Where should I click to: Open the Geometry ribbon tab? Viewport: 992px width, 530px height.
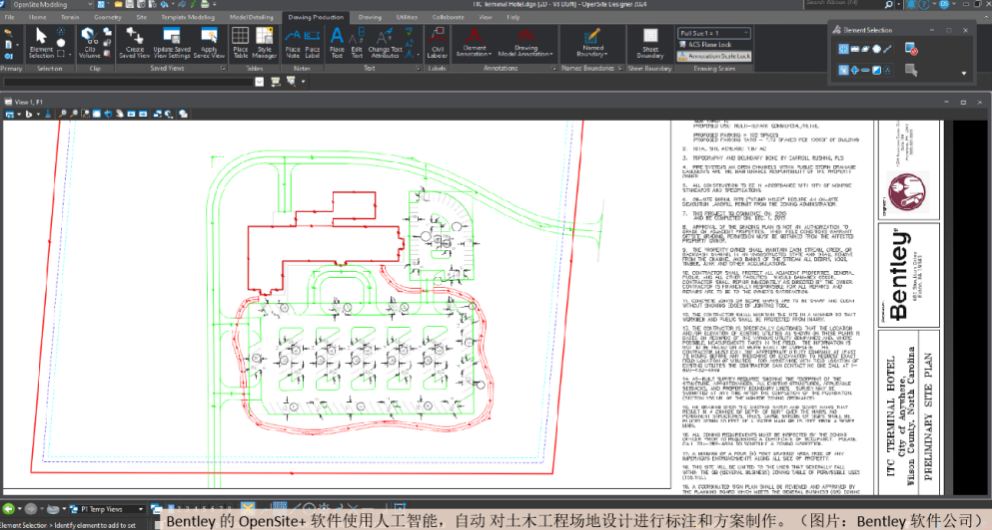point(107,17)
